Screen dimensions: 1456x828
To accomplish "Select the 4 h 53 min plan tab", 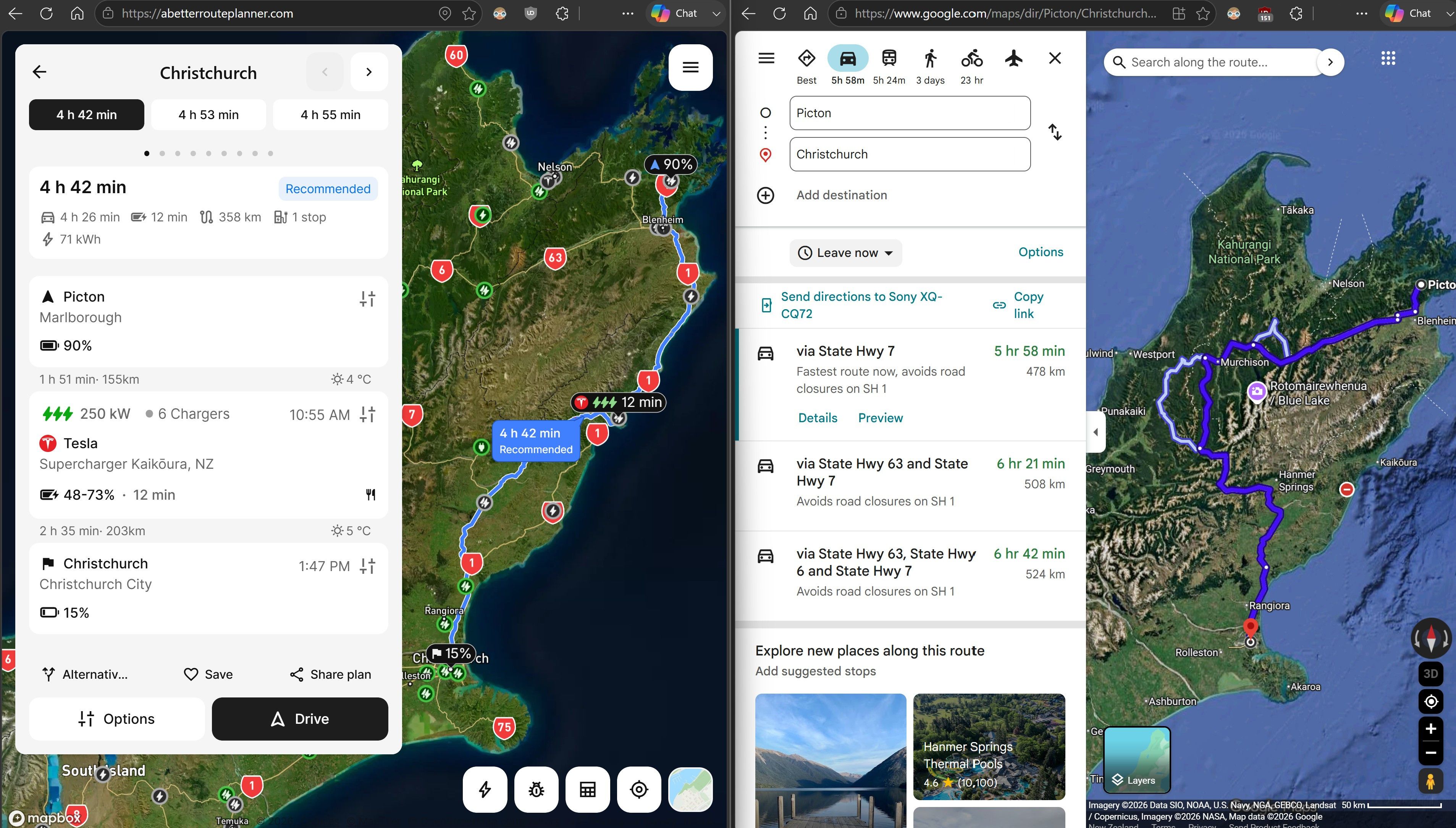I will tap(209, 114).
